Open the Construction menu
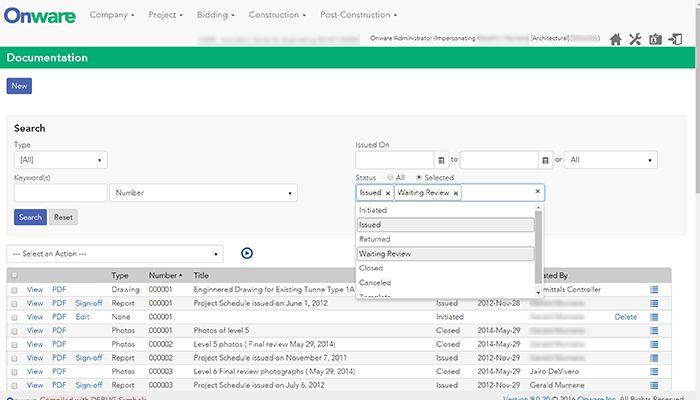 point(277,15)
